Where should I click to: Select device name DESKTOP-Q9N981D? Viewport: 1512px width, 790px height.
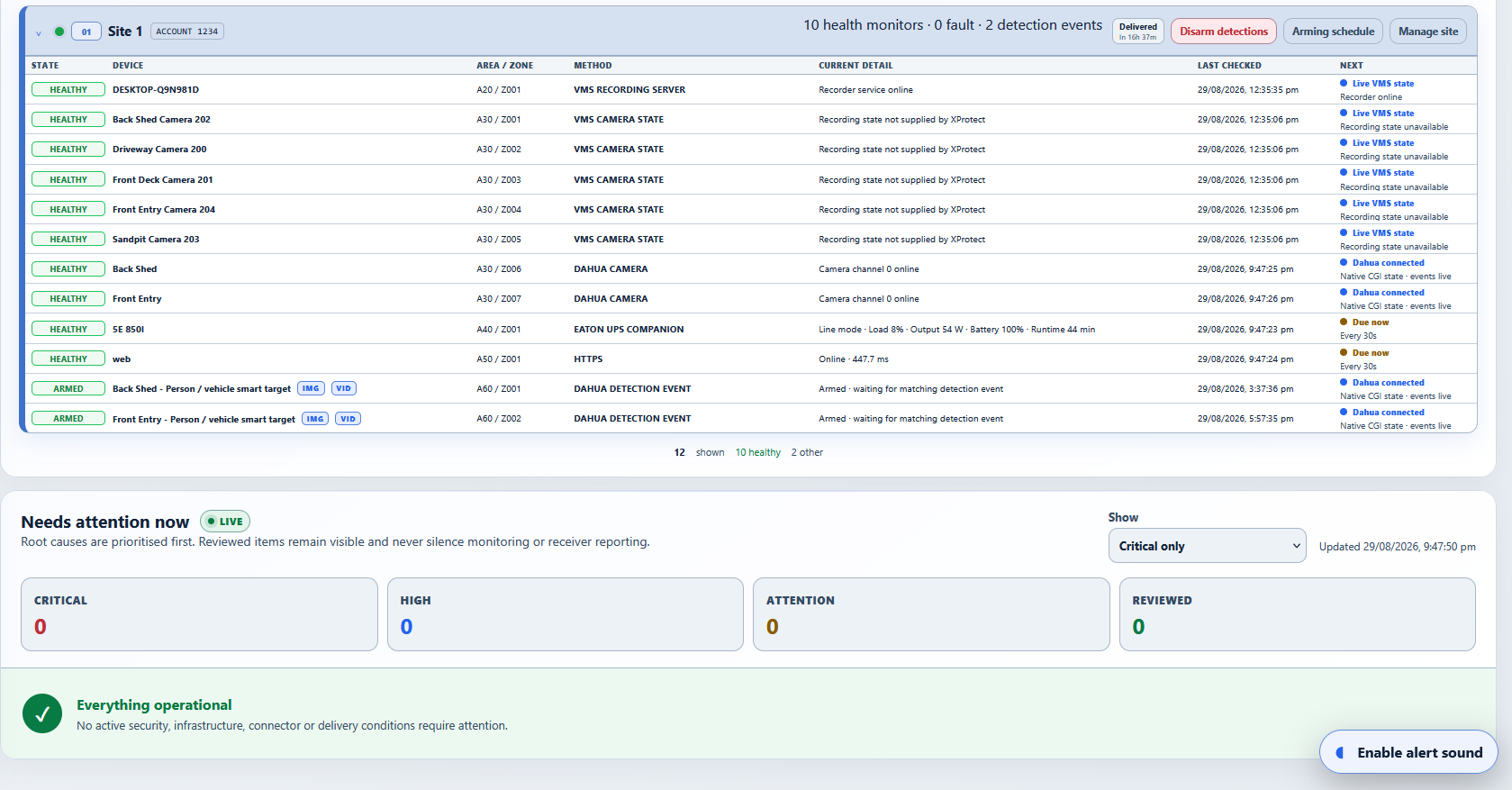156,89
